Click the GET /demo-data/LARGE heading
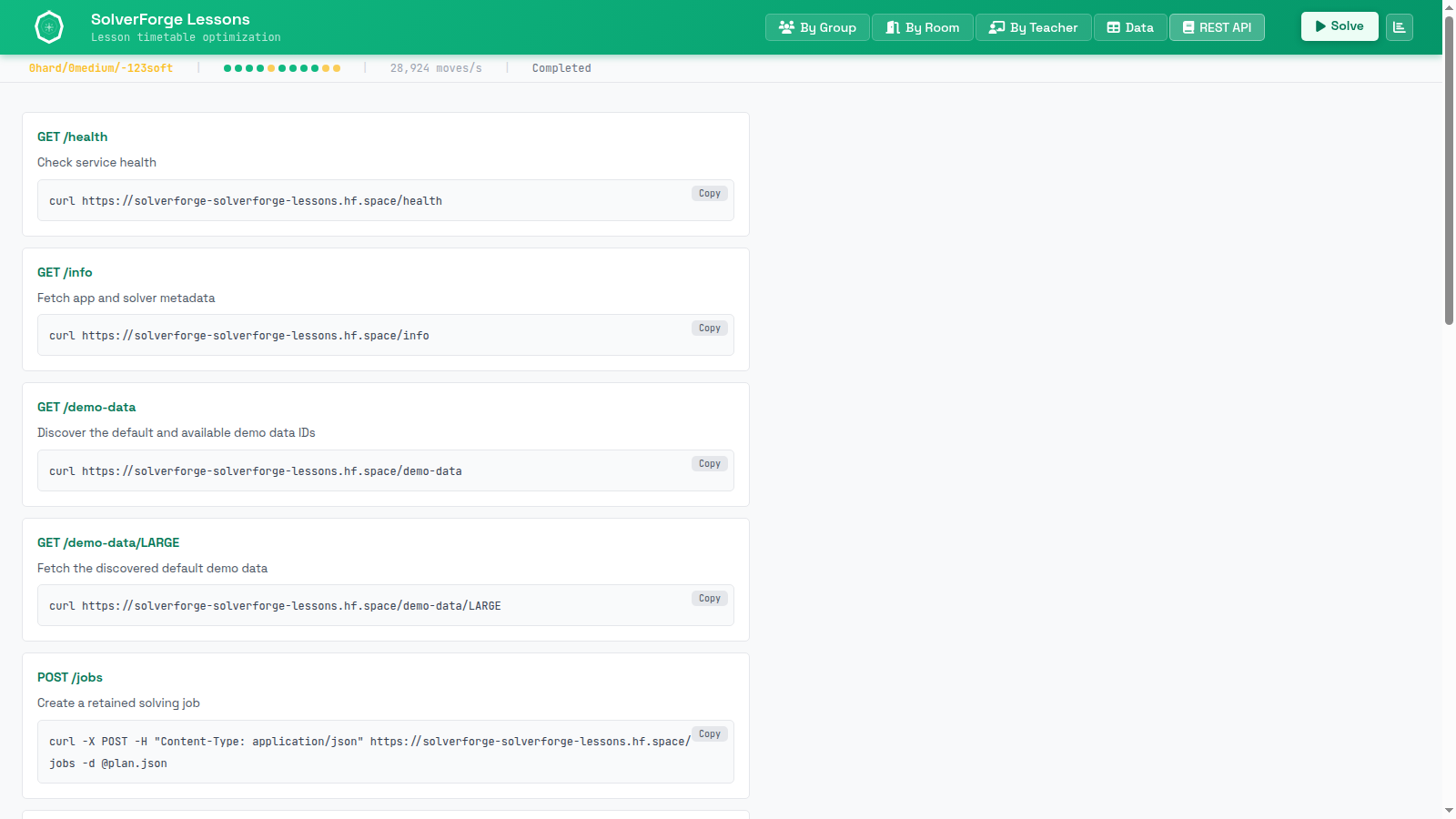Viewport: 1456px width, 819px height. pos(108,542)
